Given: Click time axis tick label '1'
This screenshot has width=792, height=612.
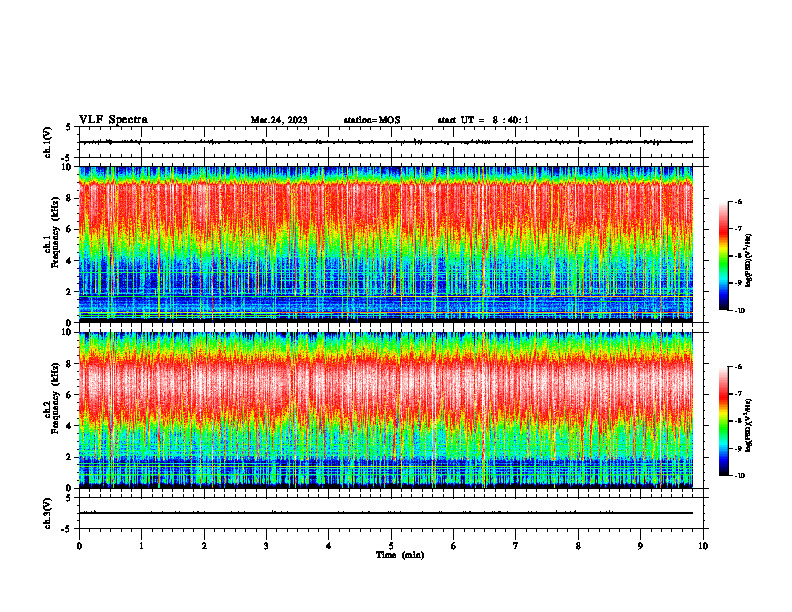Looking at the screenshot, I should click(x=141, y=546).
